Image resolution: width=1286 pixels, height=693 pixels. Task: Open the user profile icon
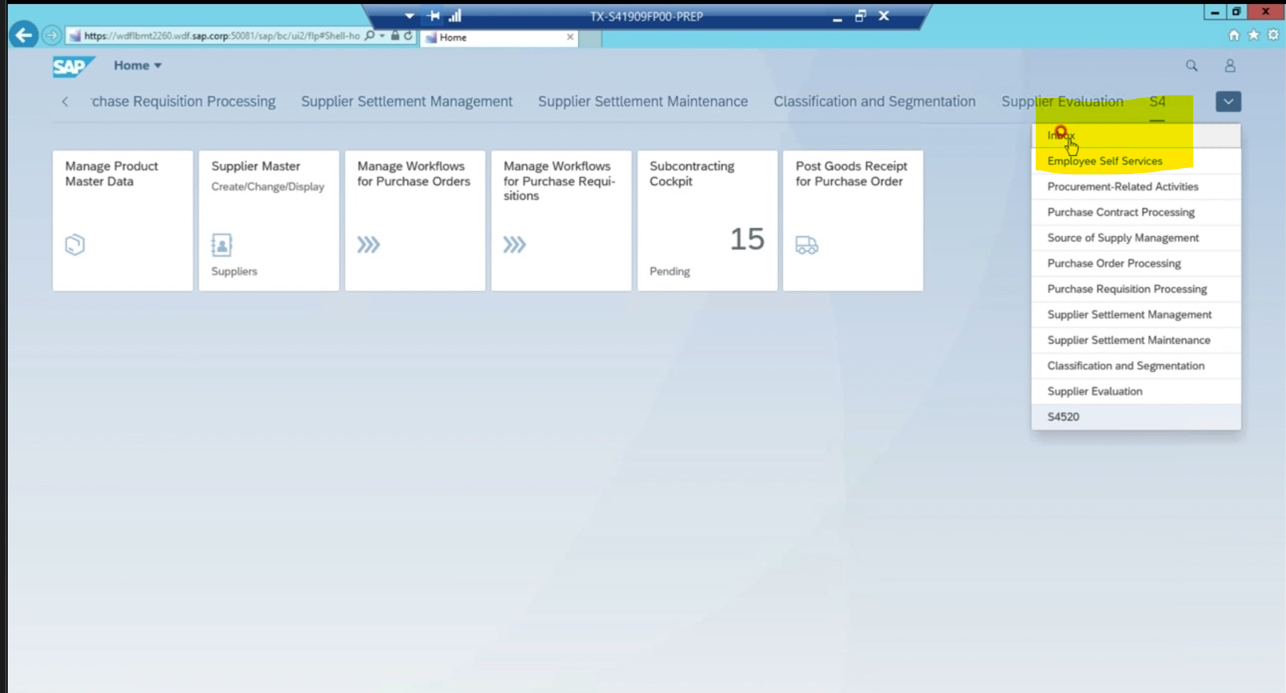point(1230,66)
